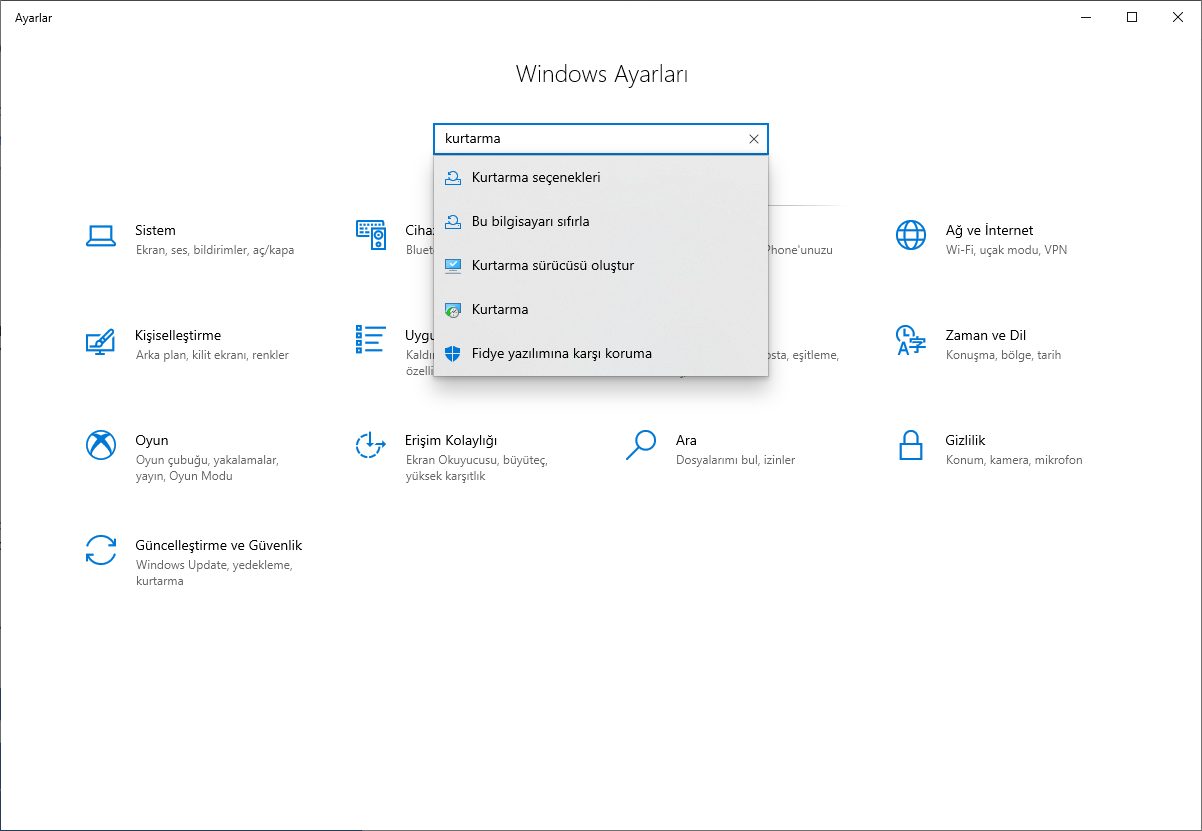This screenshot has width=1202, height=831.
Task: Clear the search box with X
Action: (x=754, y=139)
